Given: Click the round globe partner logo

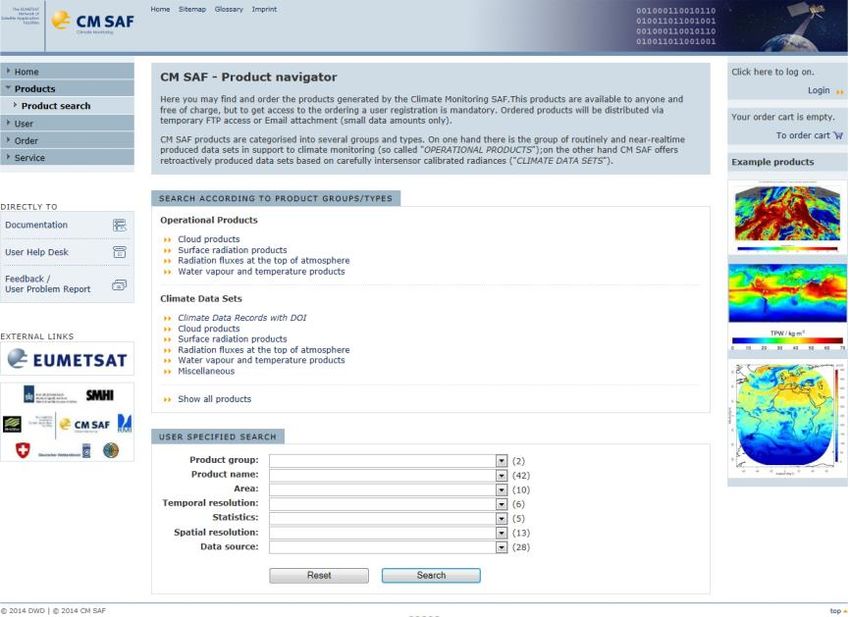Looking at the screenshot, I should point(111,450).
